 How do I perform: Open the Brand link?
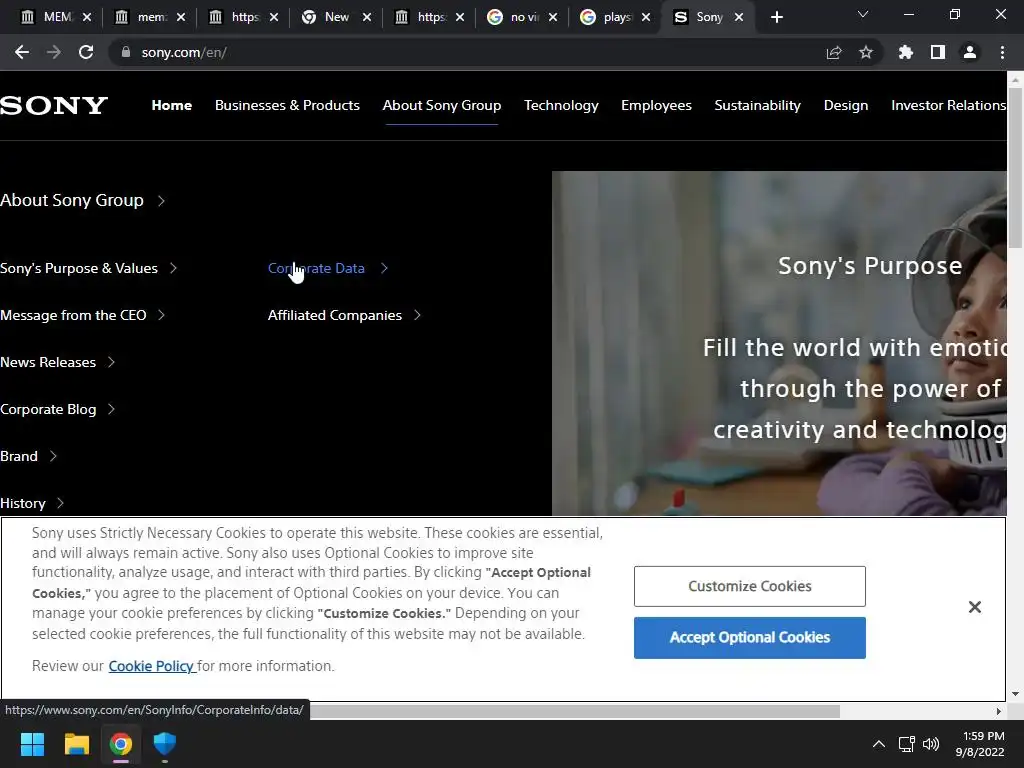[x=29, y=456]
